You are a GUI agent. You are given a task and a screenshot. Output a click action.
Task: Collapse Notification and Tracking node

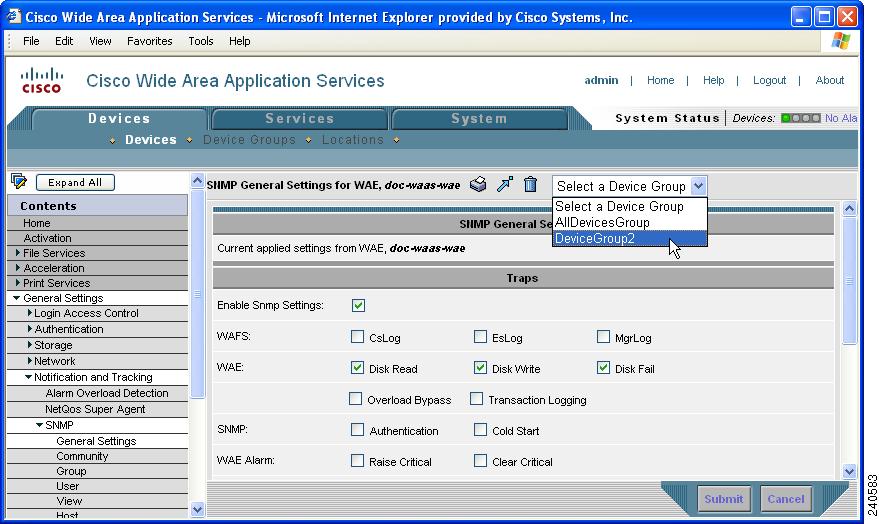pos(28,377)
